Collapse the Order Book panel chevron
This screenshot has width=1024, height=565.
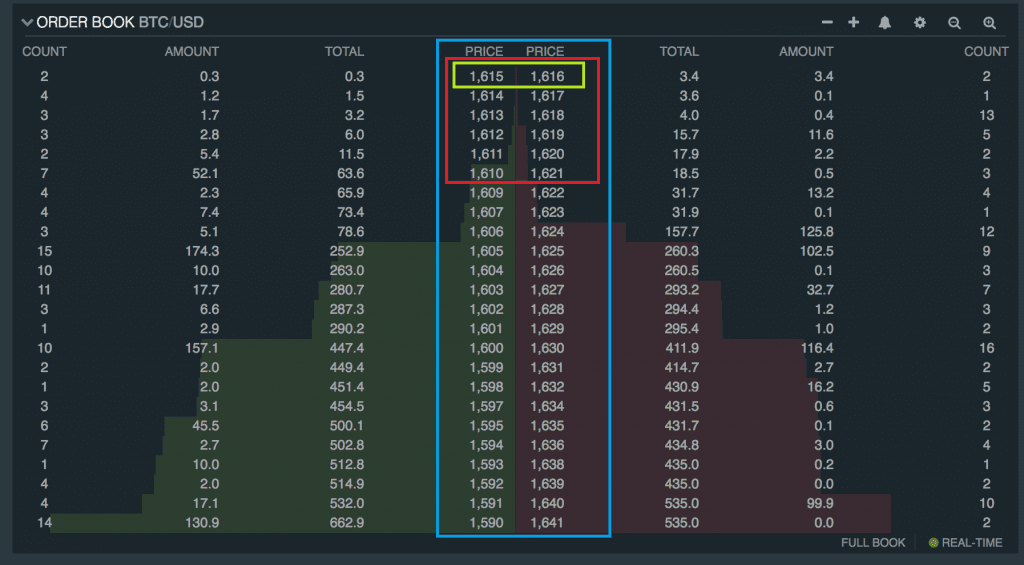pyautogui.click(x=27, y=22)
